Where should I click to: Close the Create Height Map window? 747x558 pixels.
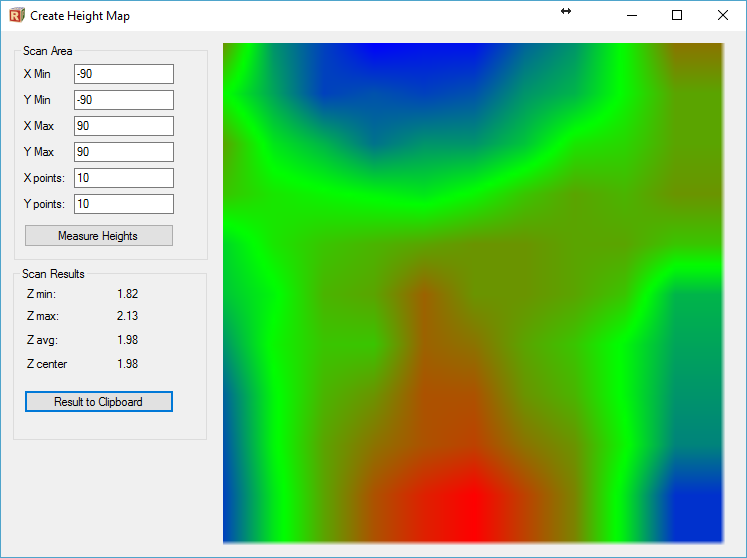click(723, 15)
